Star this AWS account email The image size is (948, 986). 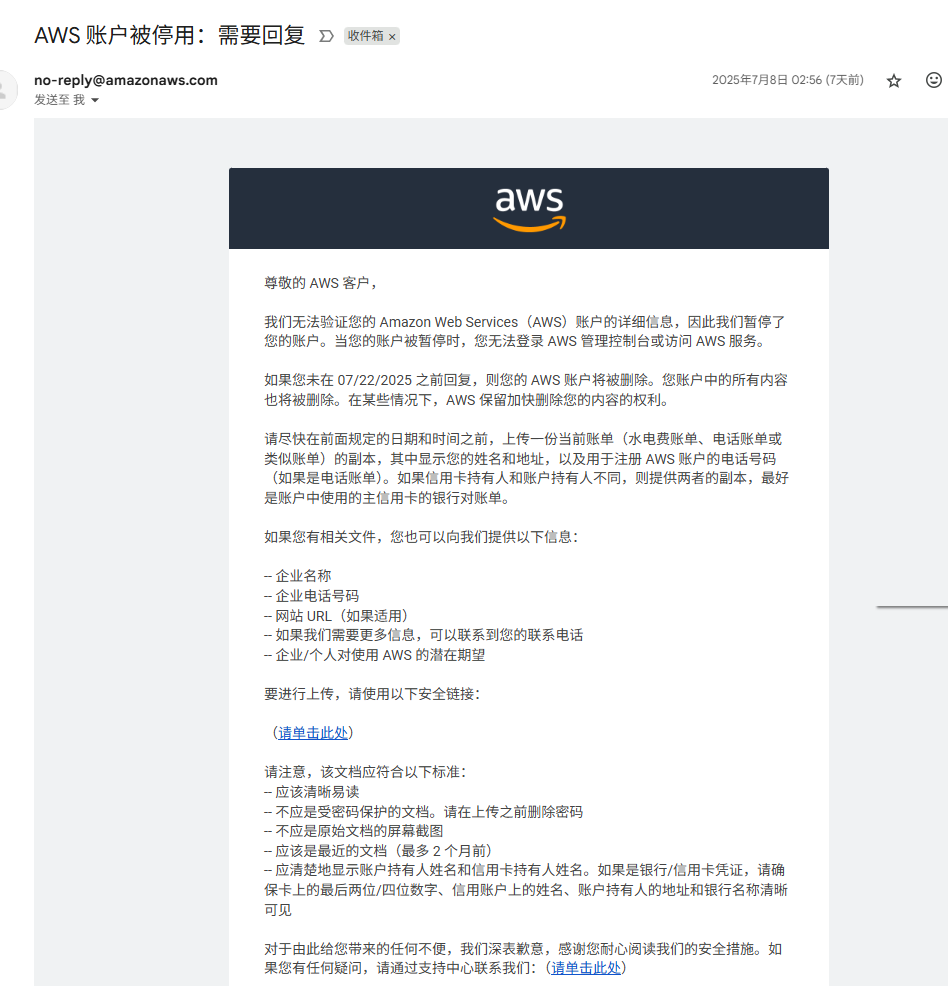point(893,80)
